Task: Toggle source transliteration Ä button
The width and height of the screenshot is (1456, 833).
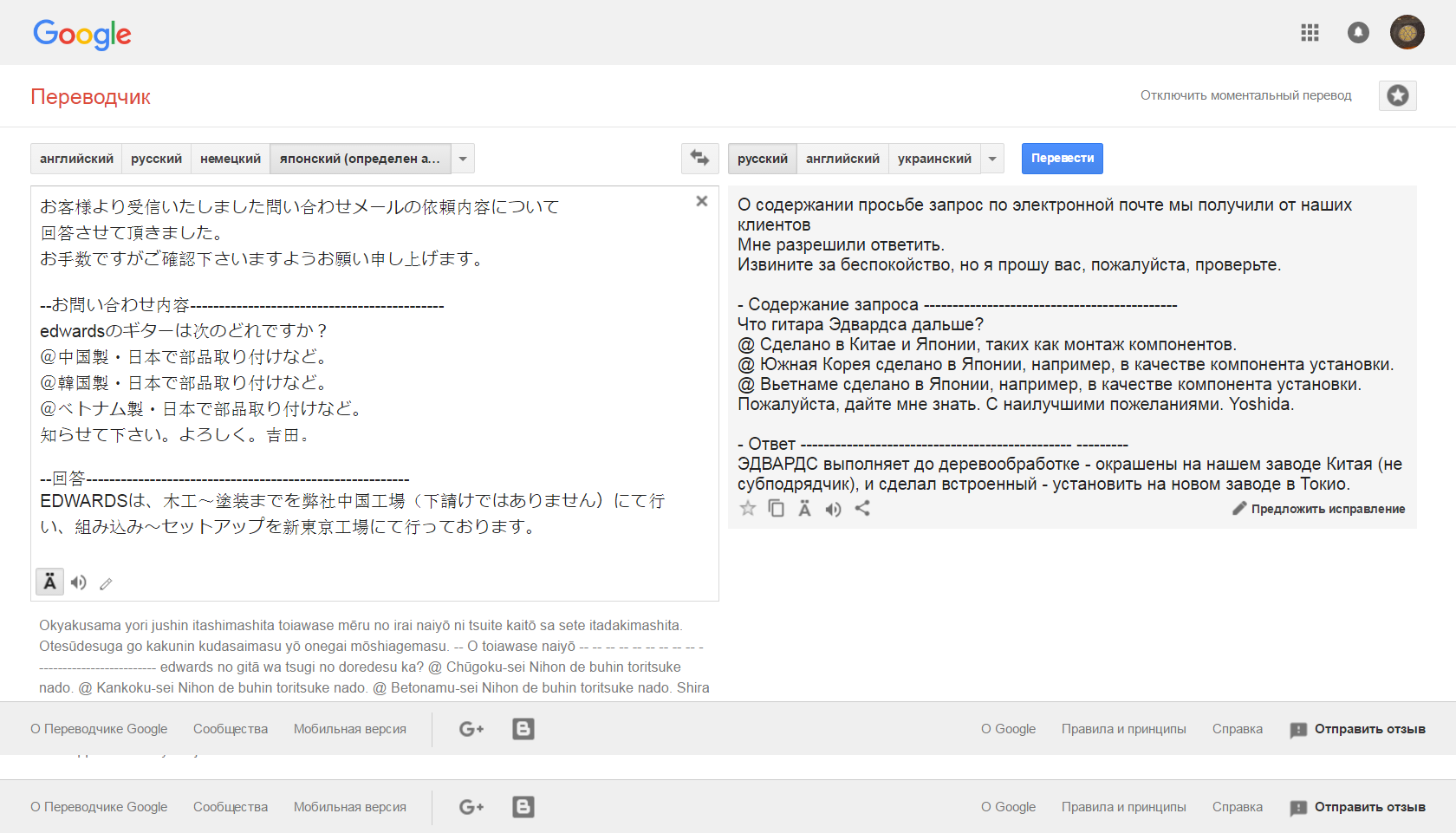Action: (49, 582)
